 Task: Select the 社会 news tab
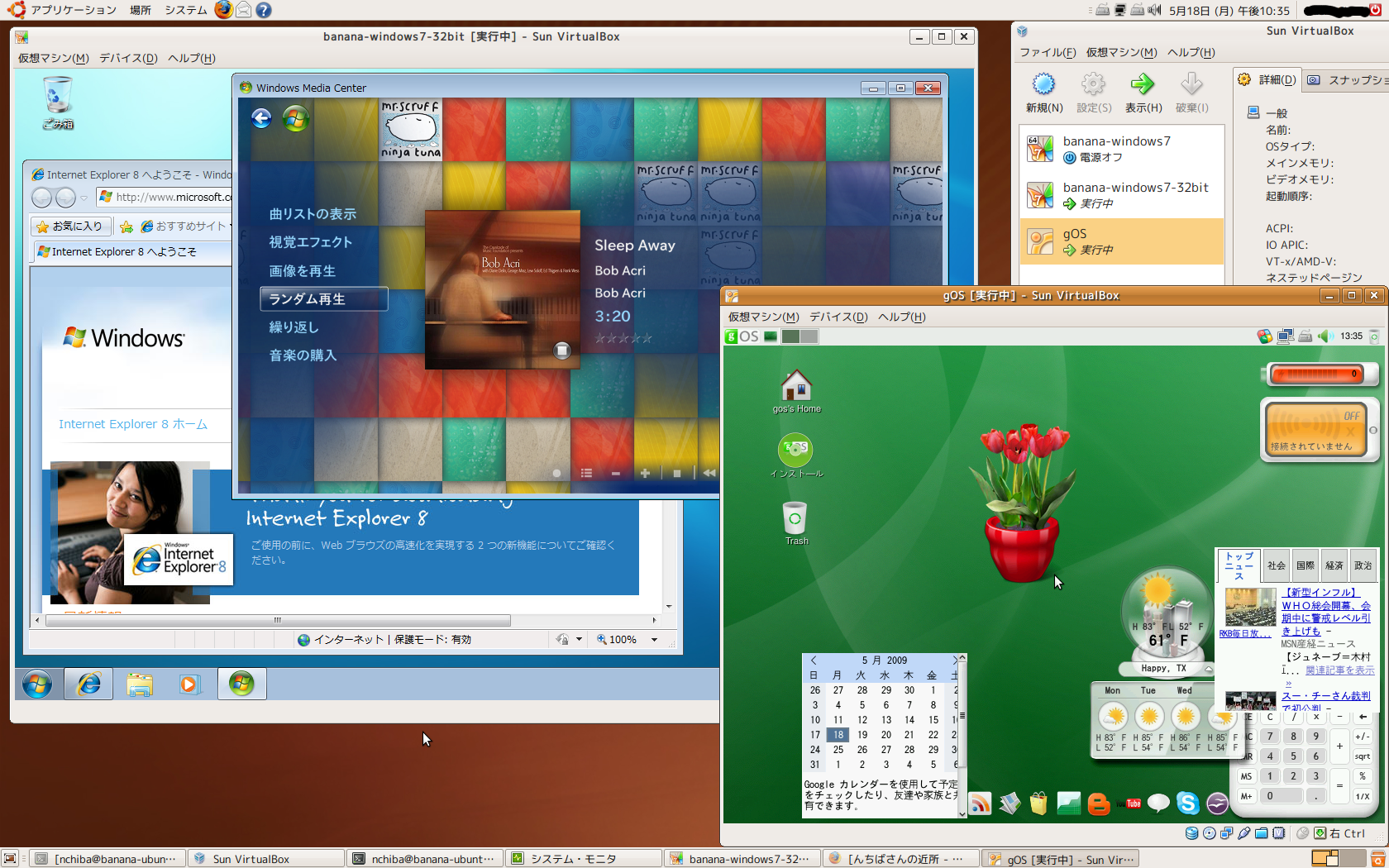(x=1276, y=565)
